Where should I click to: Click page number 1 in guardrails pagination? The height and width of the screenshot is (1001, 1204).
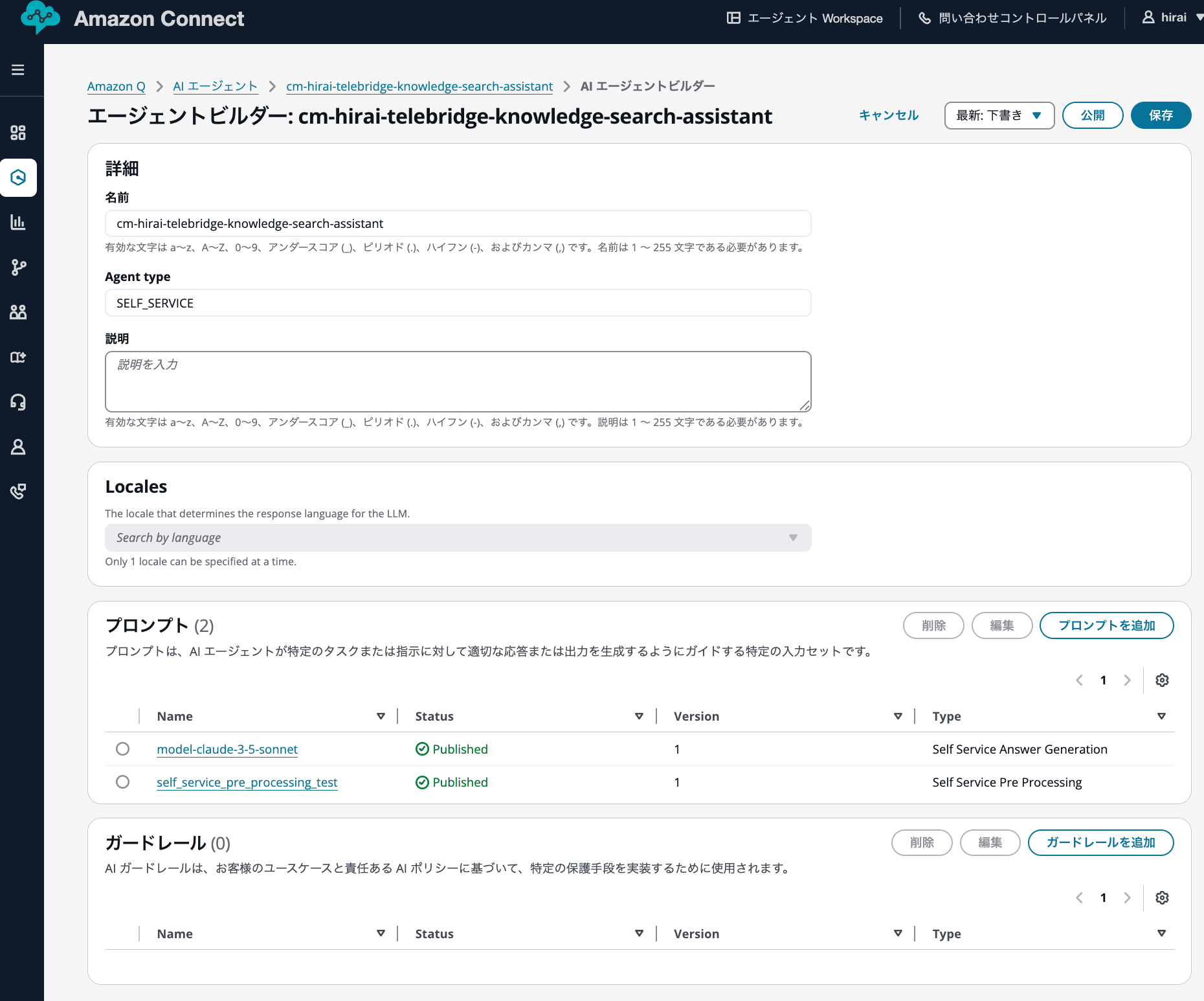tap(1103, 897)
